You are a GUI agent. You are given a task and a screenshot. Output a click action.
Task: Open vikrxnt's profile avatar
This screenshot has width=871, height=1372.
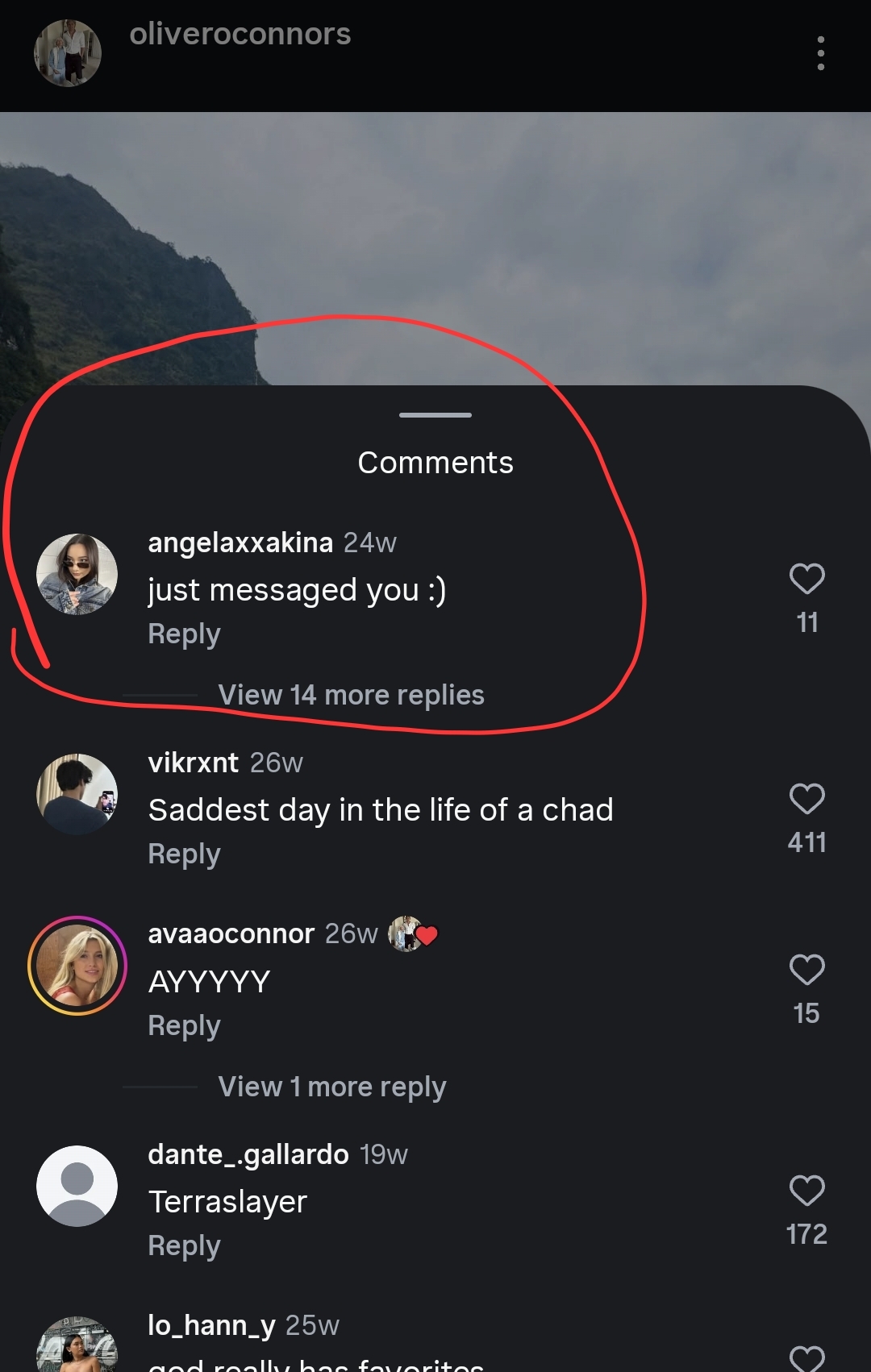point(77,794)
